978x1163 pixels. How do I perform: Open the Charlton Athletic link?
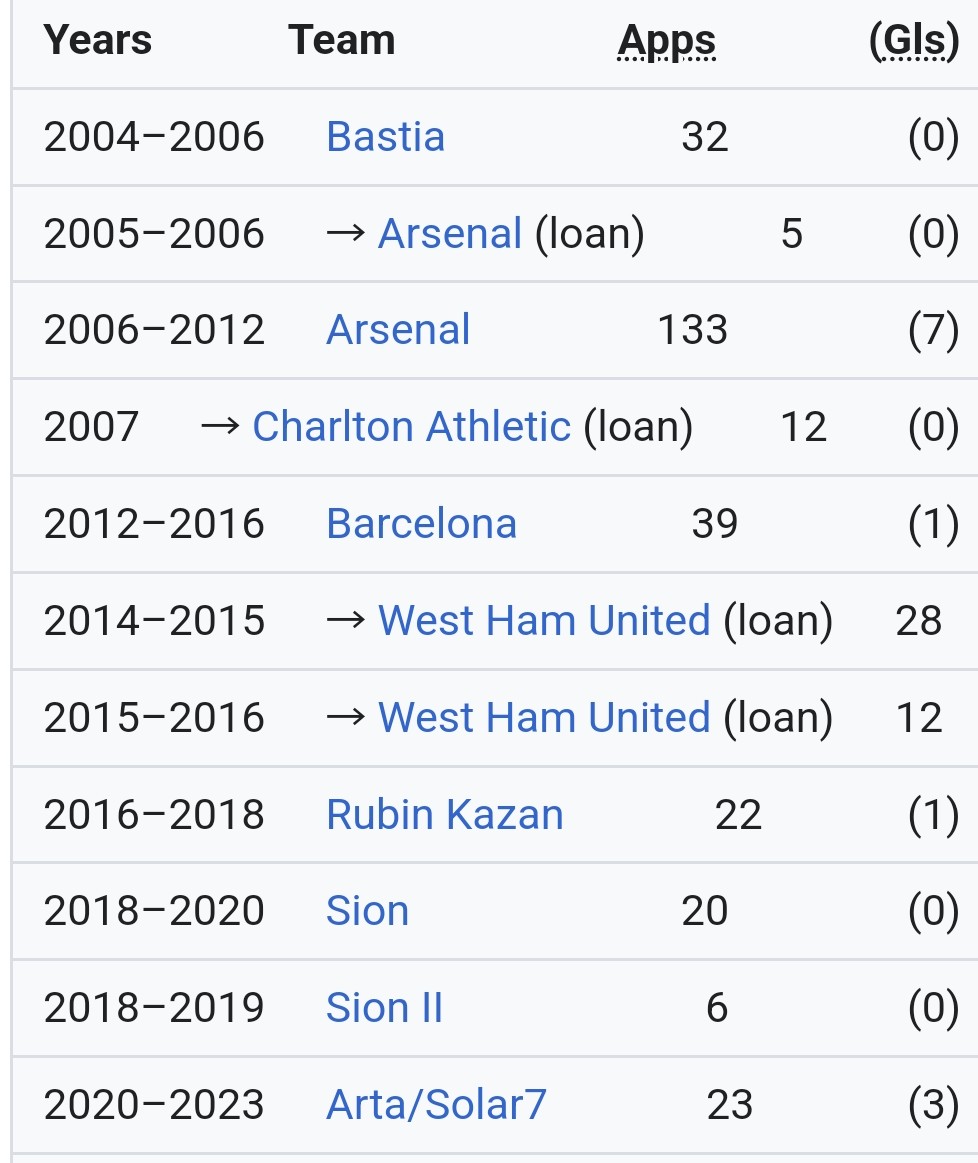tap(412, 426)
